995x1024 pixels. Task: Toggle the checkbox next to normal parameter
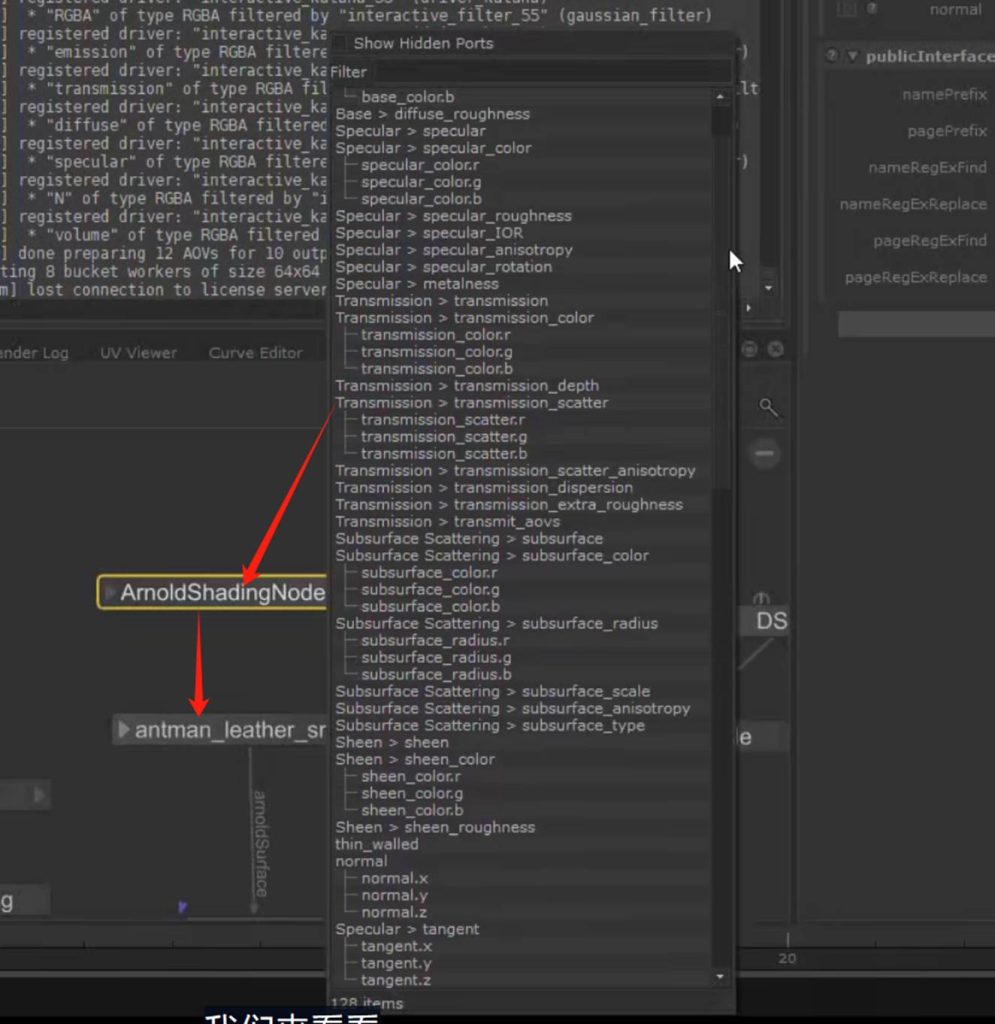(x=846, y=9)
